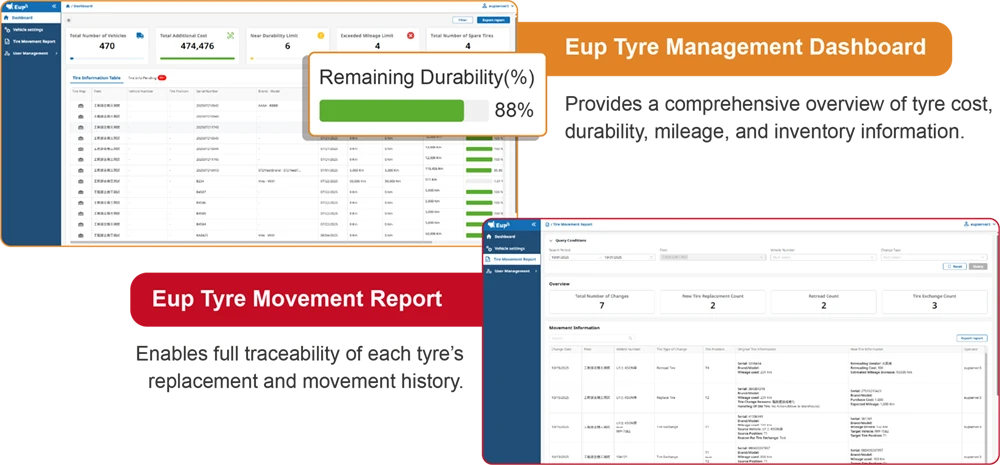The height and width of the screenshot is (465, 1000).
Task: Open eupserver3 user menu in Dashboard window
Action: [x=496, y=6]
